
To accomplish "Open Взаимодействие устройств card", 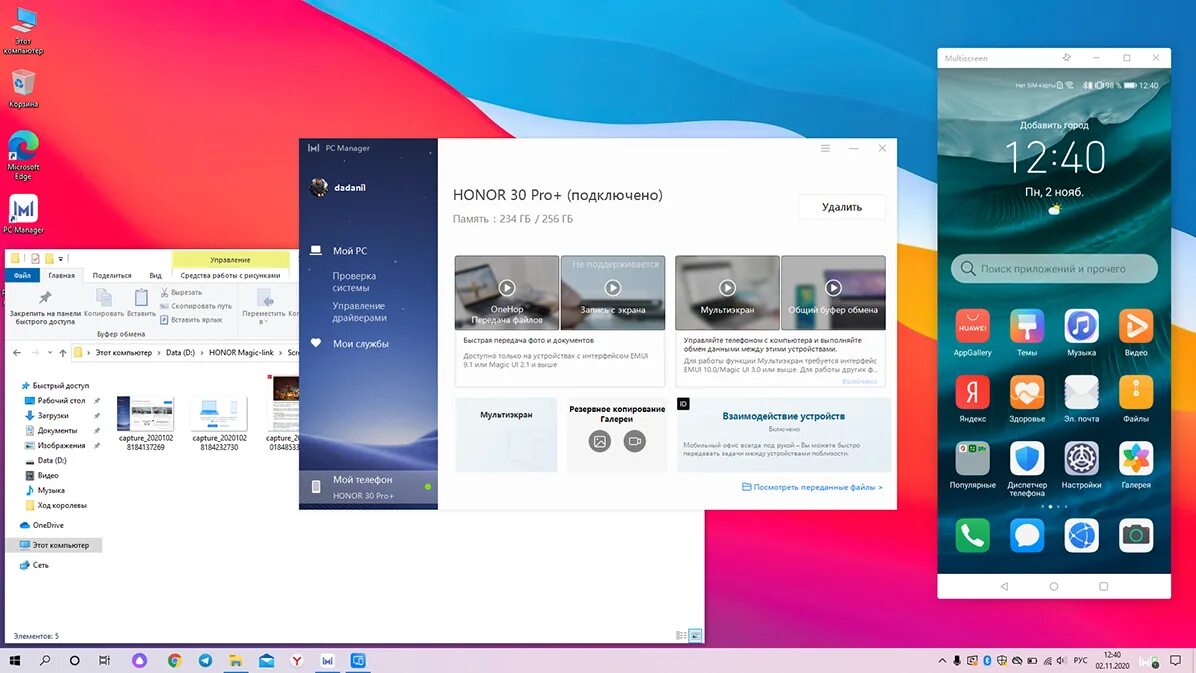I will click(x=783, y=434).
